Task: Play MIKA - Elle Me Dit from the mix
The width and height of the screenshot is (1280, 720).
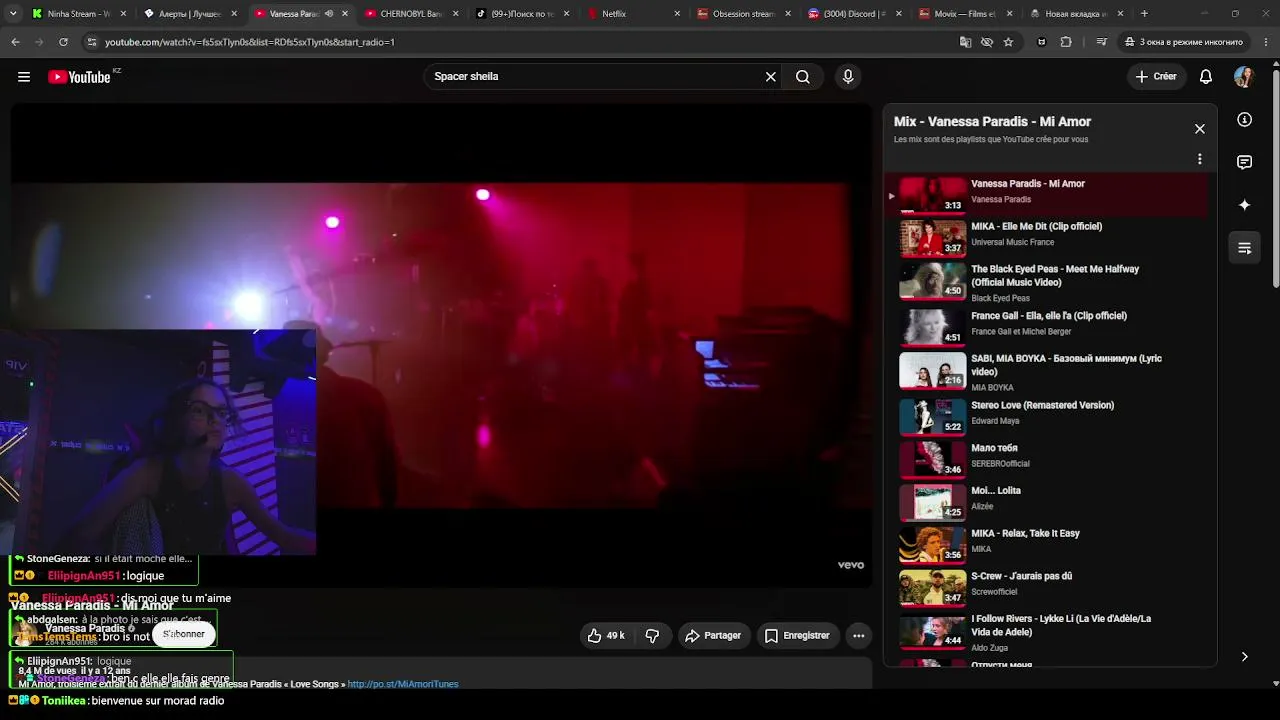Action: [x=1045, y=236]
